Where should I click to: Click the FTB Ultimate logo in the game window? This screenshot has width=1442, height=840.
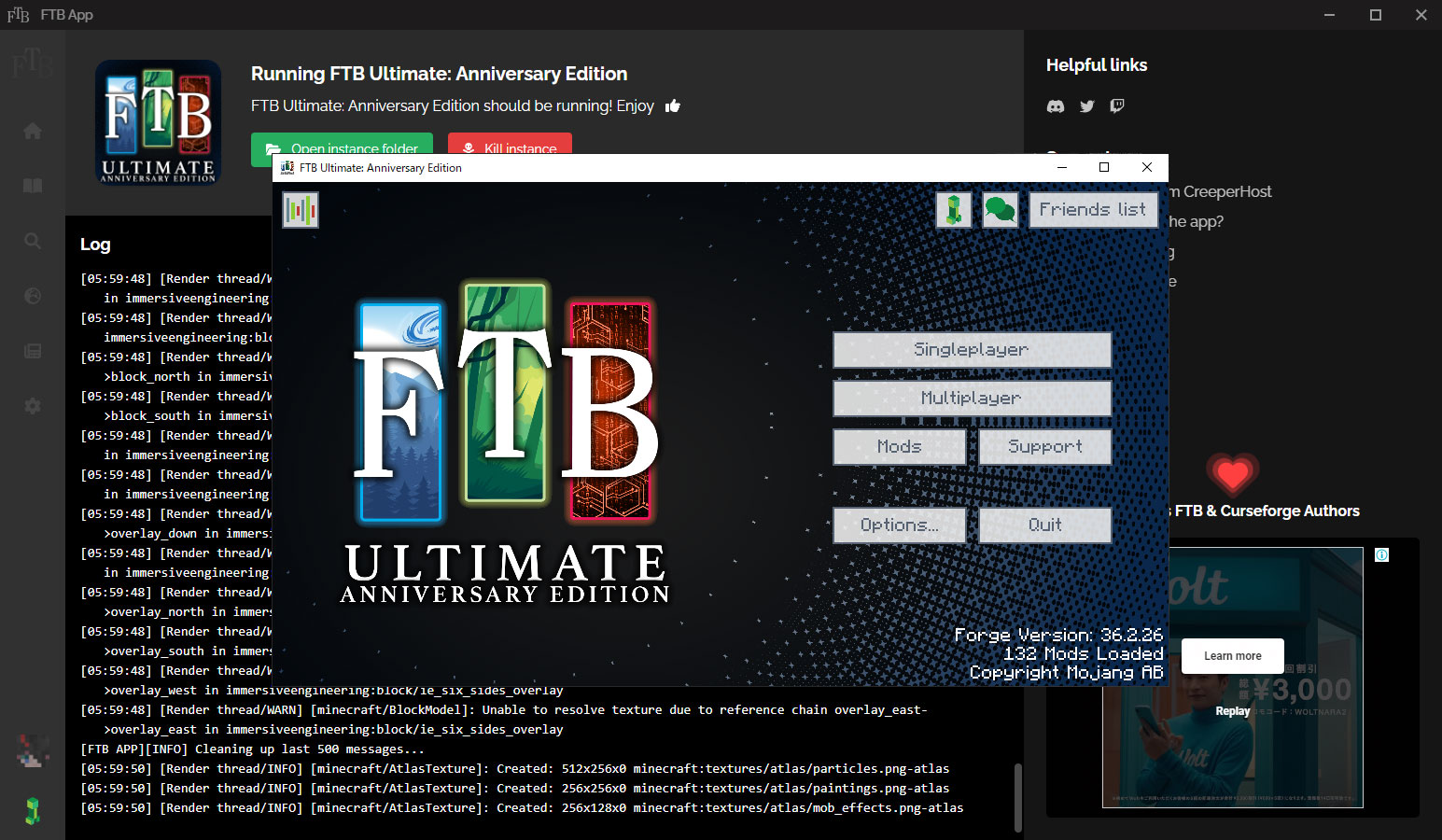[x=505, y=443]
